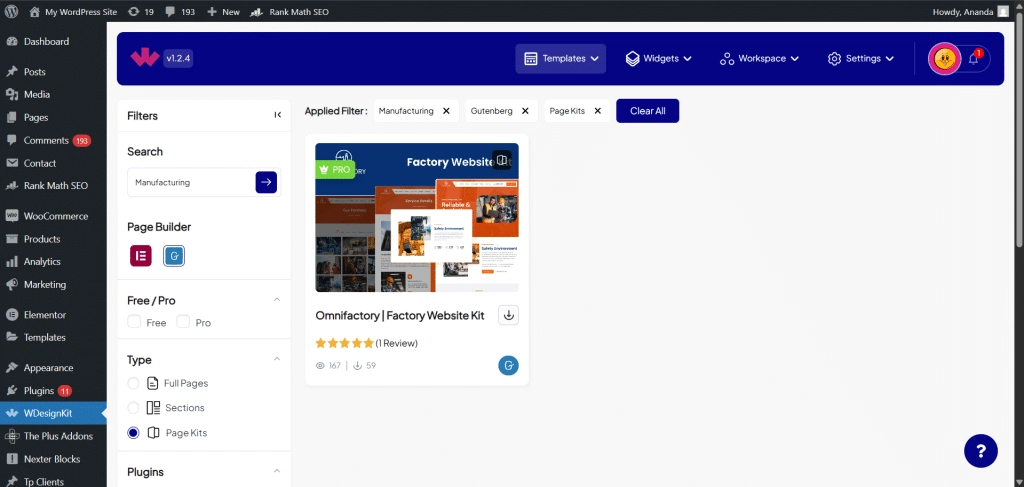Remove the Gutenberg applied filter
This screenshot has height=487, width=1024.
coord(524,111)
